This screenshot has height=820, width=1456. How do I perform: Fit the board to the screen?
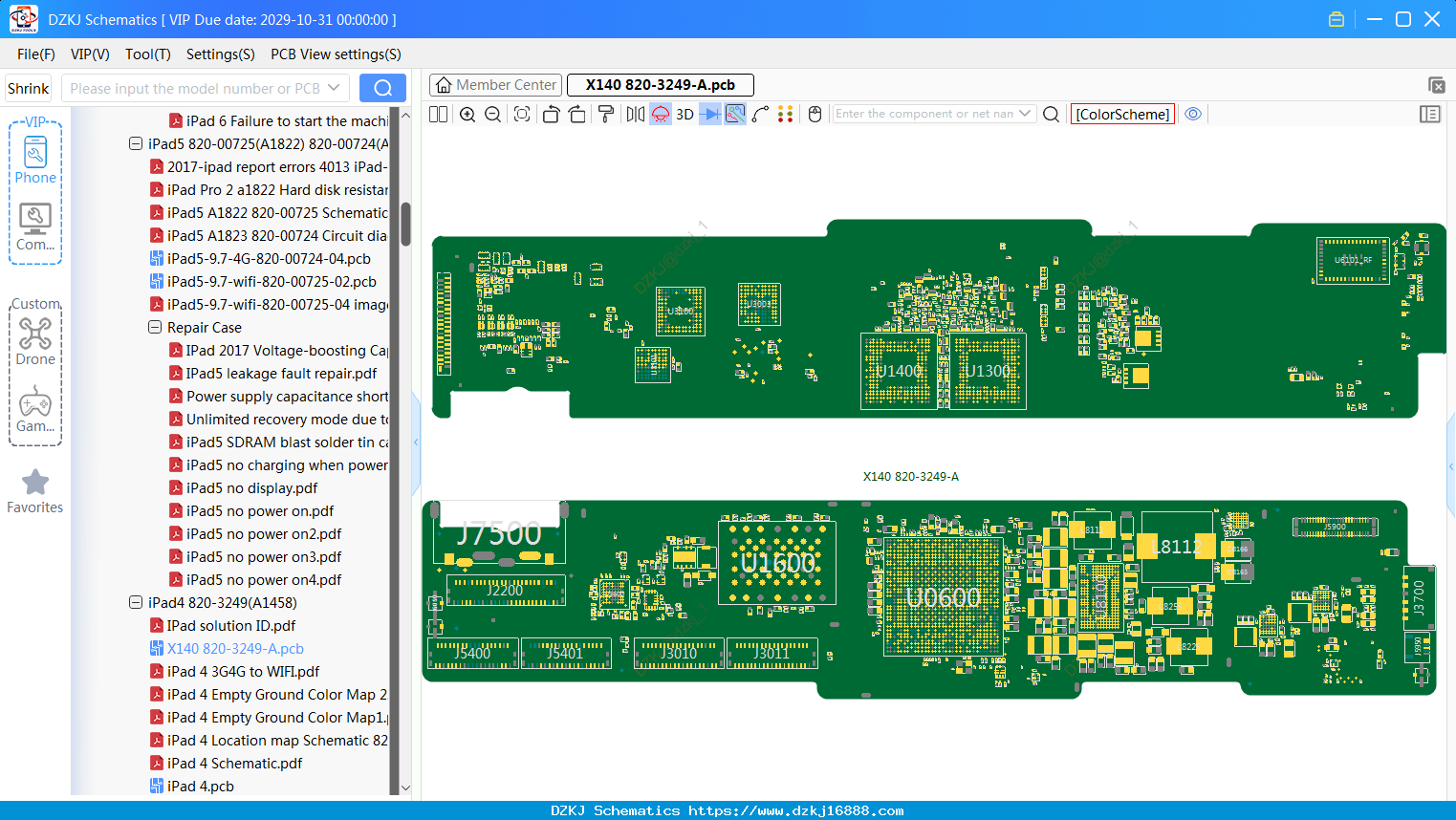522,115
